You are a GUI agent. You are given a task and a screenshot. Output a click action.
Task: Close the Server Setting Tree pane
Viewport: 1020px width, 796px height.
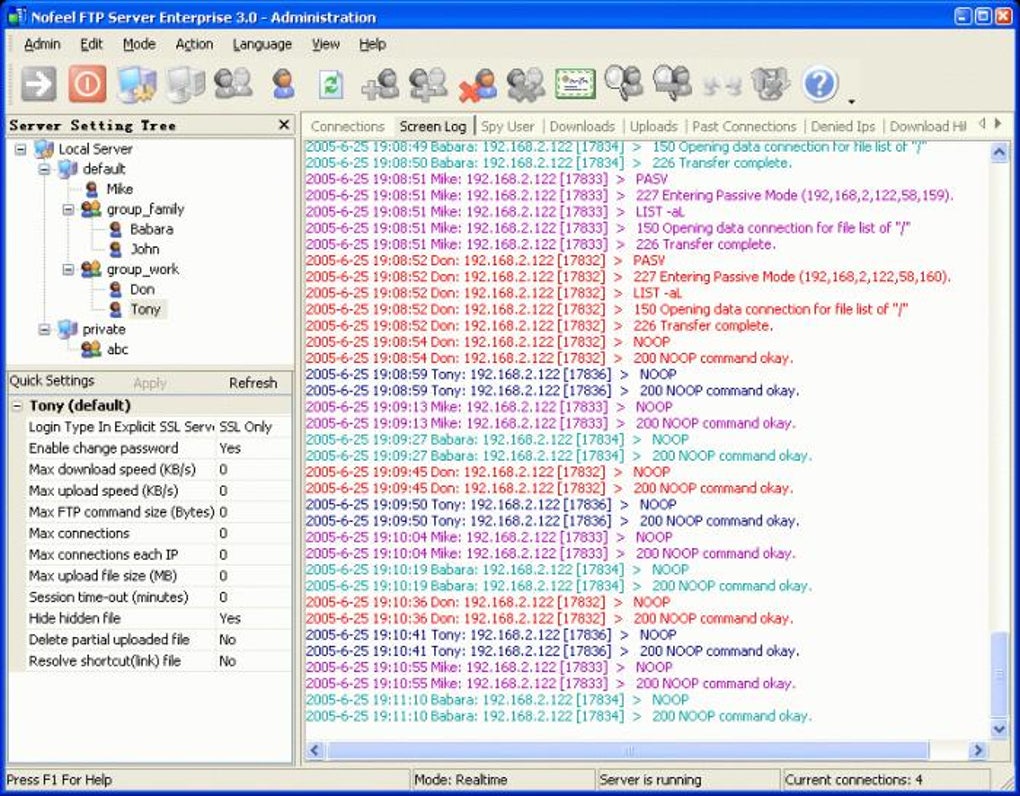pyautogui.click(x=284, y=124)
